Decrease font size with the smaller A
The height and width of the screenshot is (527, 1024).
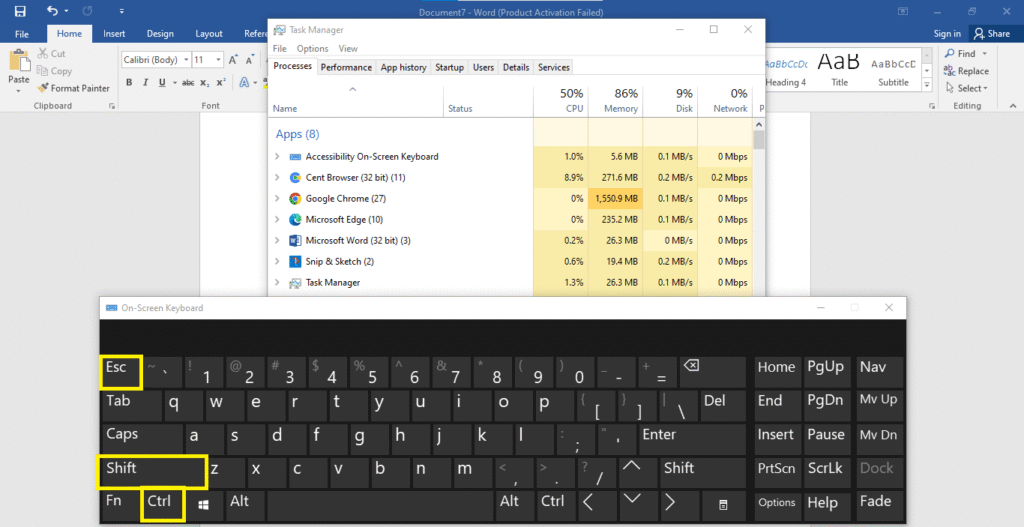[x=249, y=59]
